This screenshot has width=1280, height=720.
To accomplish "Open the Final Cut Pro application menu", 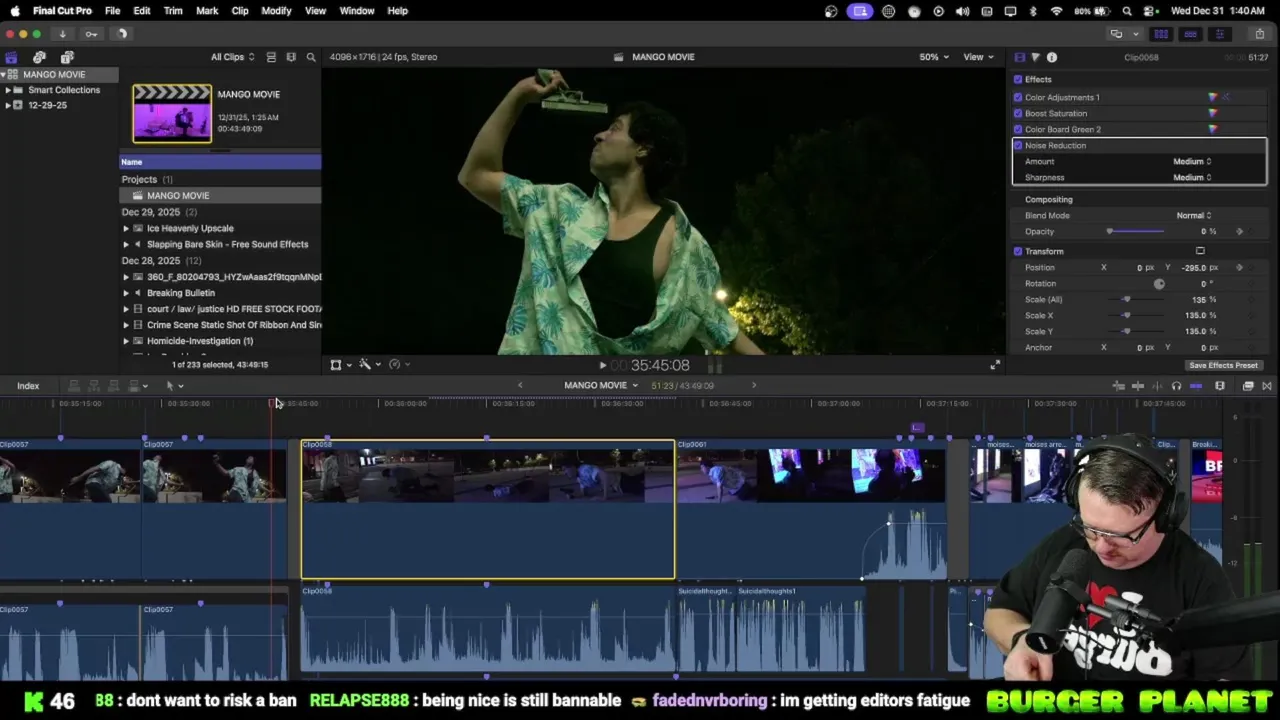I will point(62,11).
